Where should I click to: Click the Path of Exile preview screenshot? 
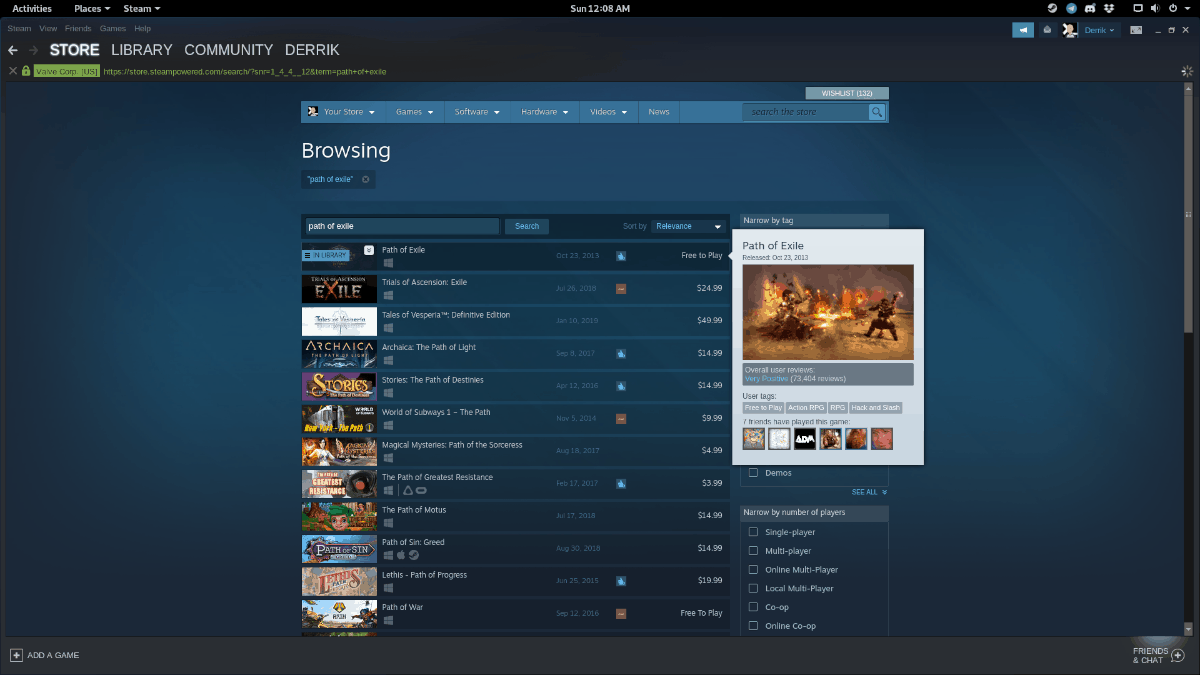coord(828,312)
